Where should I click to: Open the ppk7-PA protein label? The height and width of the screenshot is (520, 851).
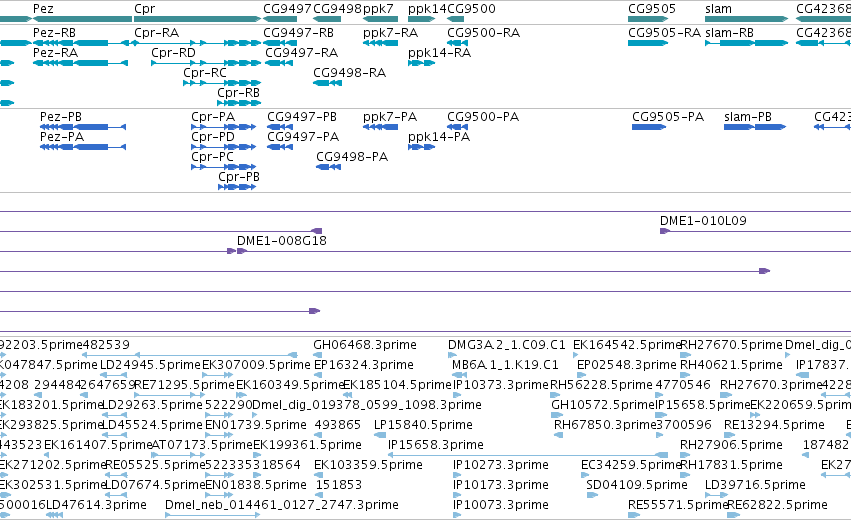[390, 117]
